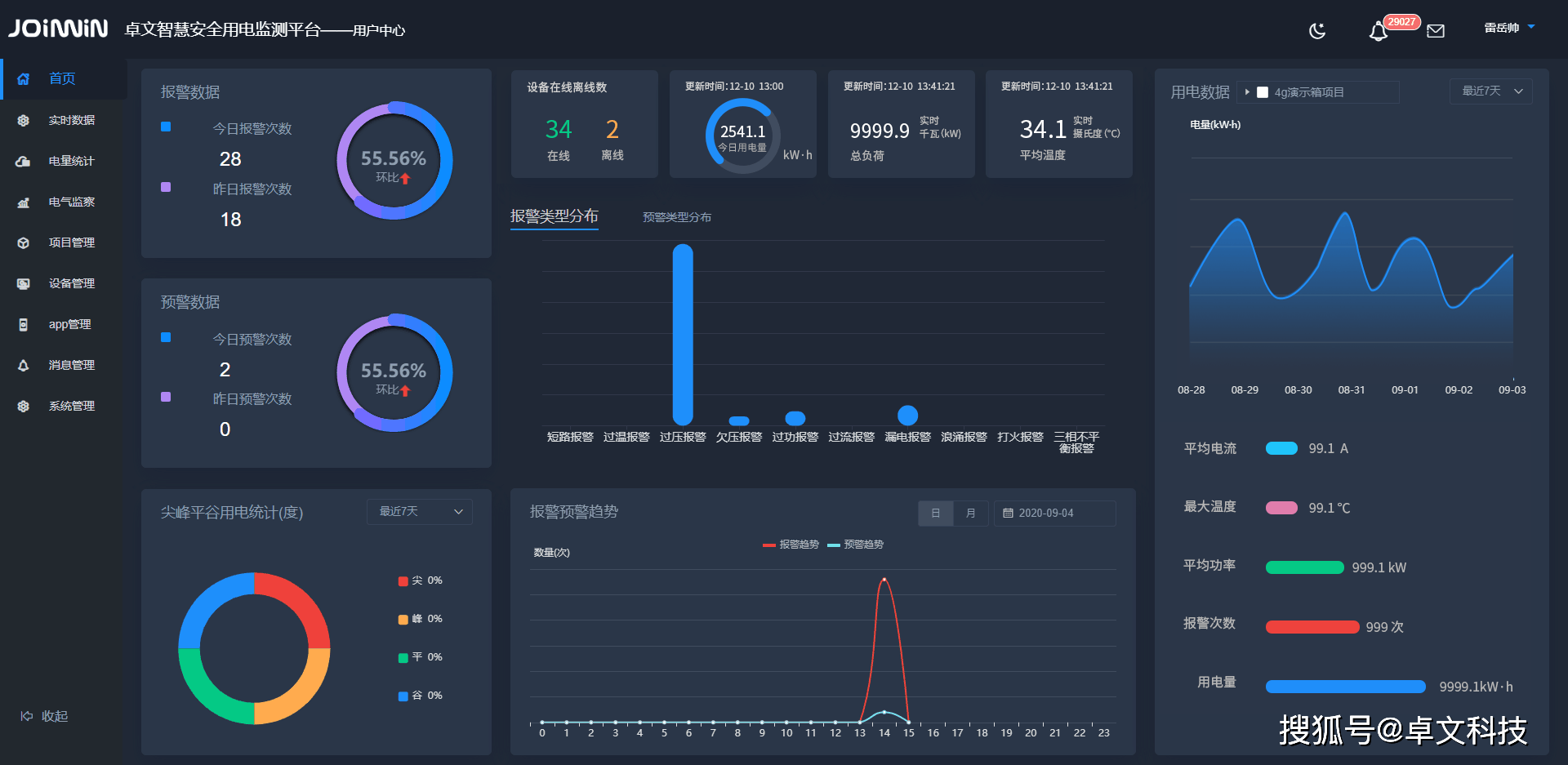Screen dimensions: 1568x765
Task: Go to 系统管理 menu item
Action: click(x=72, y=406)
